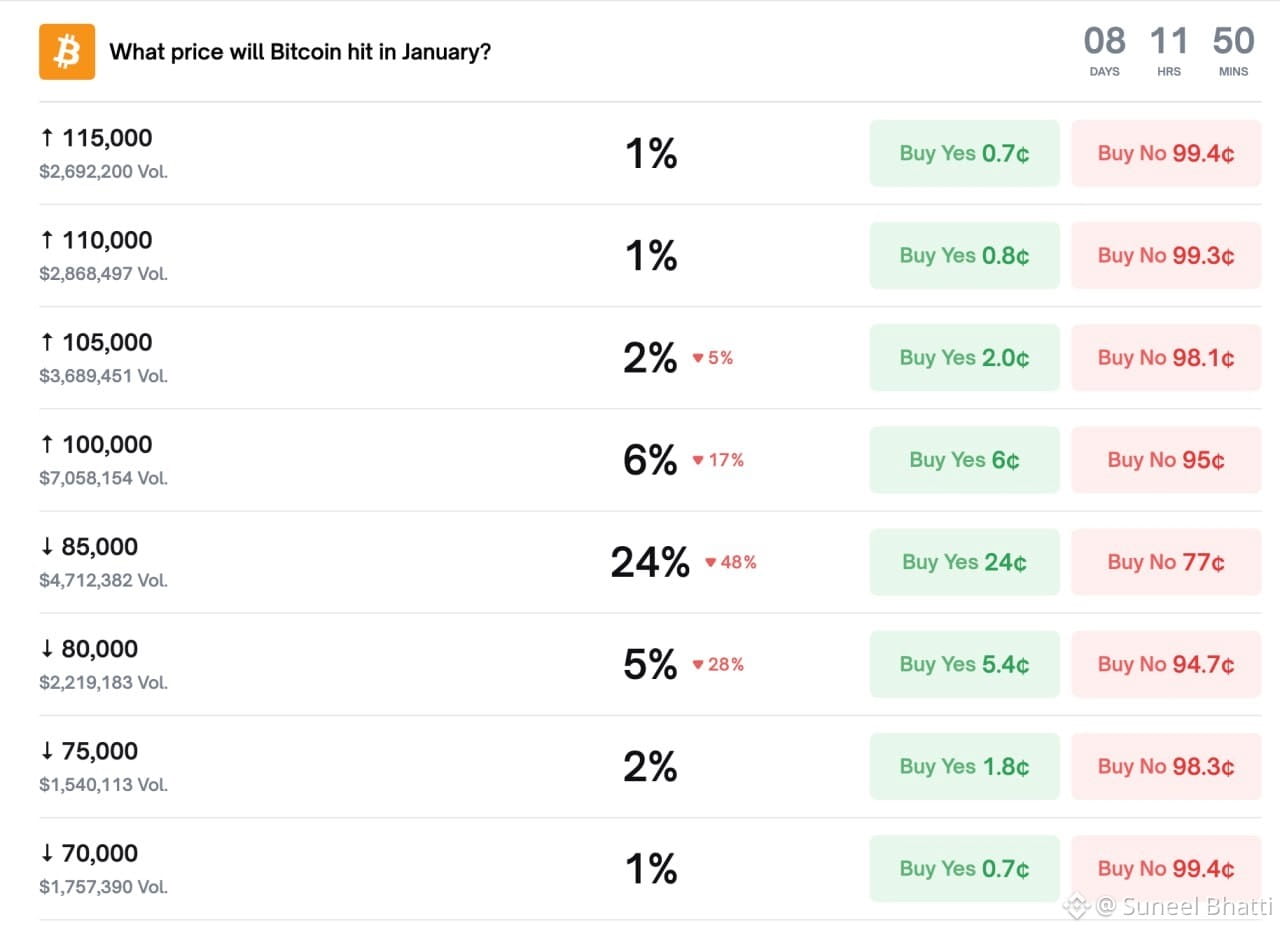Click the 24% probability for ↓ 85,000
The height and width of the screenshot is (931, 1280).
(650, 563)
